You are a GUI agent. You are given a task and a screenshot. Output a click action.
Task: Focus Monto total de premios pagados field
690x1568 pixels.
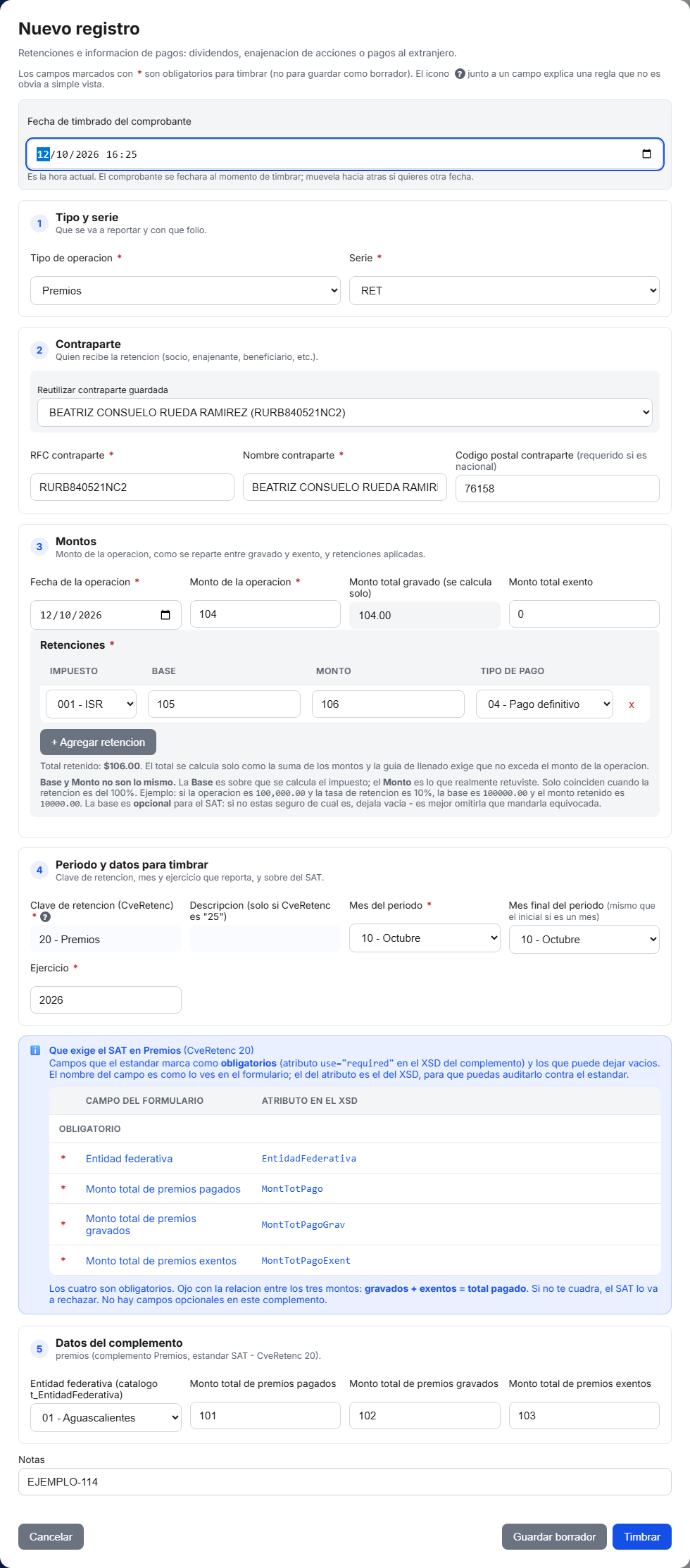265,1416
